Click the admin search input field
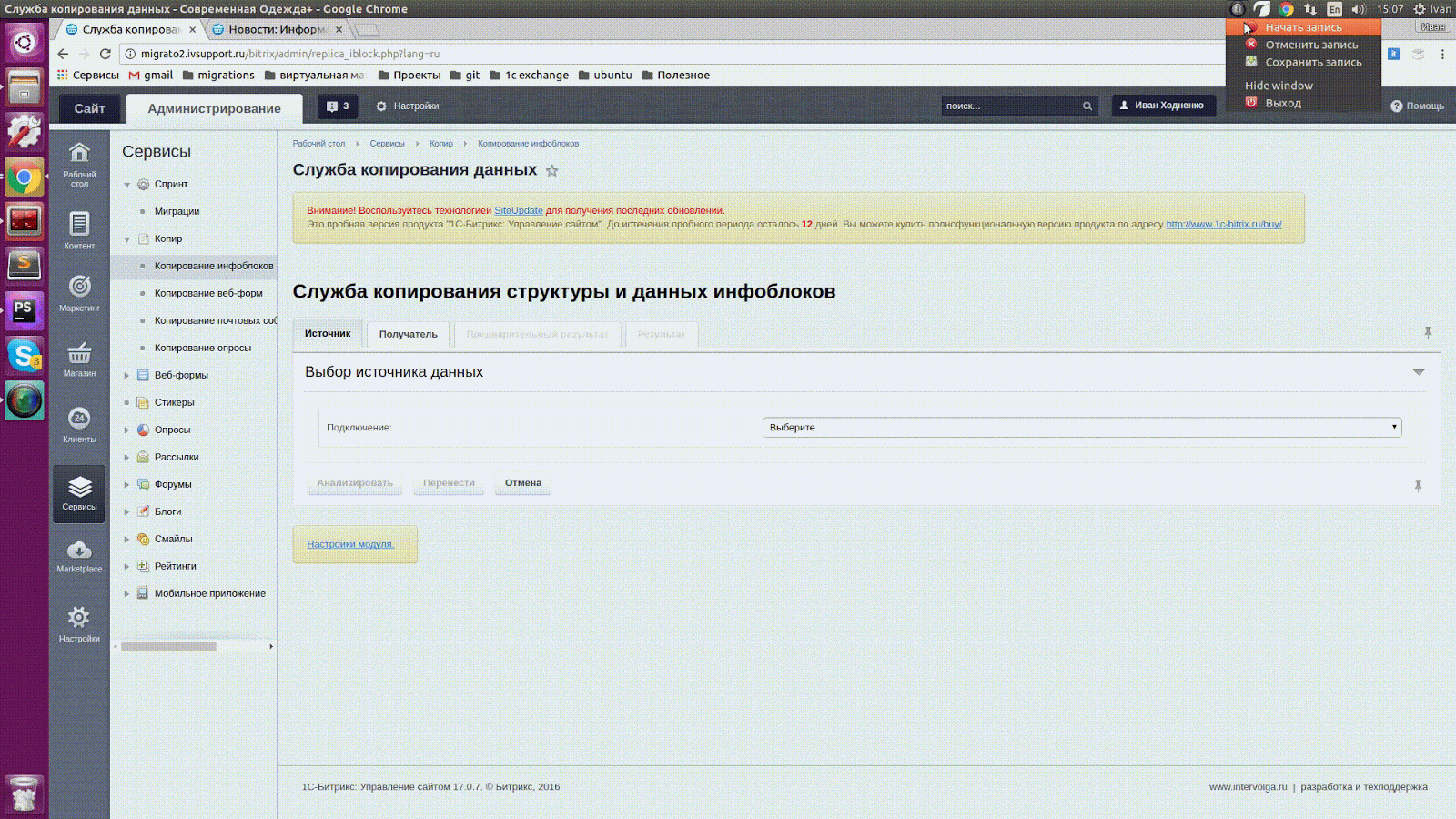 (x=1010, y=106)
